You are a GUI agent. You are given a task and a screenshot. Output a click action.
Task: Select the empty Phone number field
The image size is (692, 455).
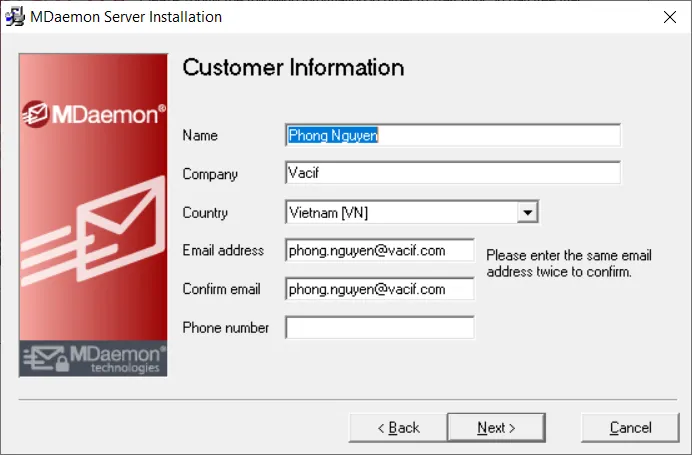click(379, 327)
